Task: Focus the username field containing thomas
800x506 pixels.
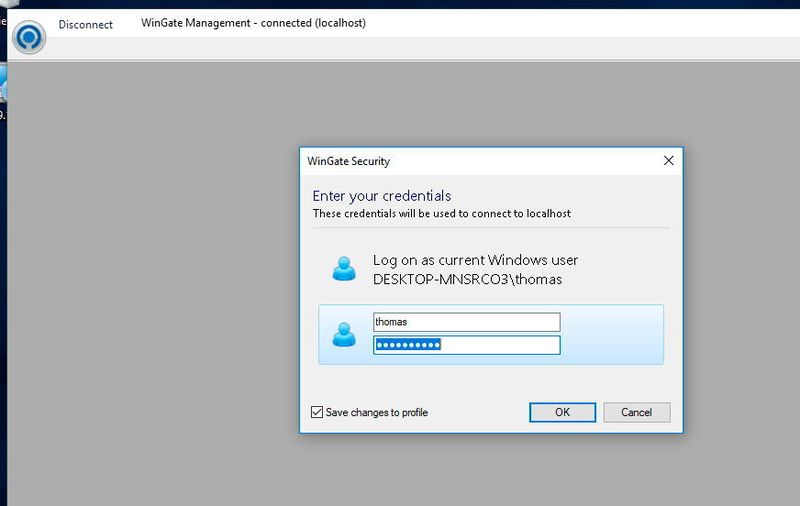Action: tap(466, 322)
